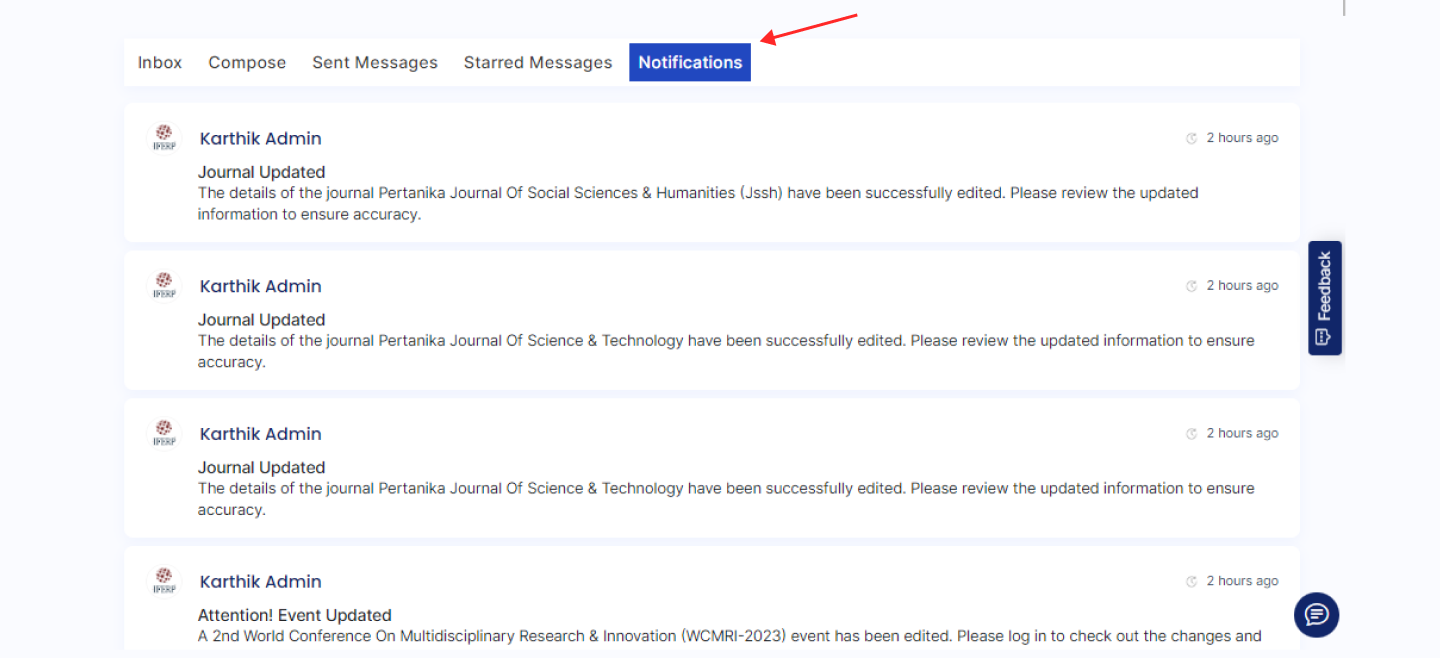The width and height of the screenshot is (1440, 658).
Task: Open the Social Sciences & Humanities journal notification
Action: click(697, 193)
